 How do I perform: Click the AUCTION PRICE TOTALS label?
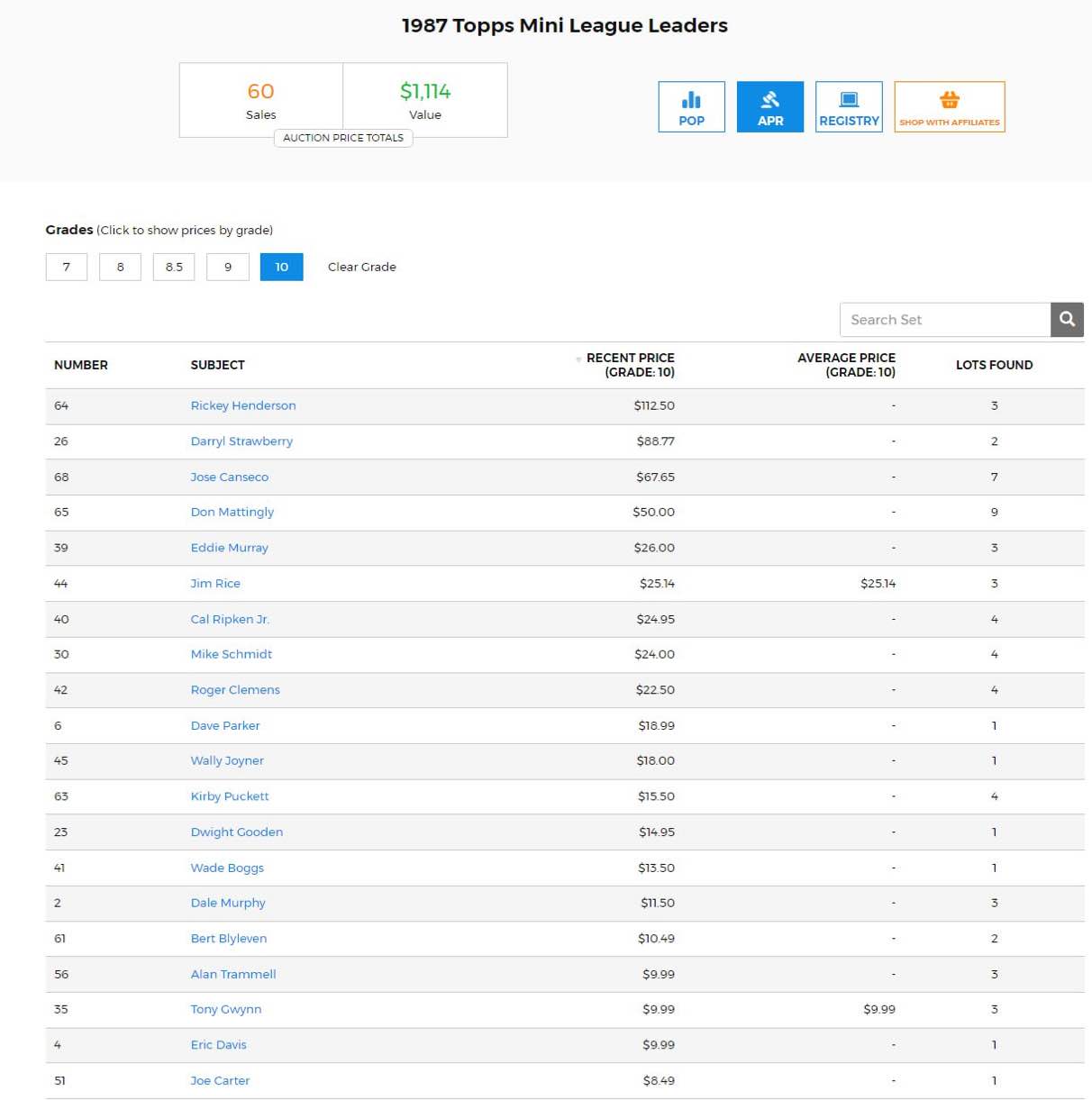click(343, 138)
